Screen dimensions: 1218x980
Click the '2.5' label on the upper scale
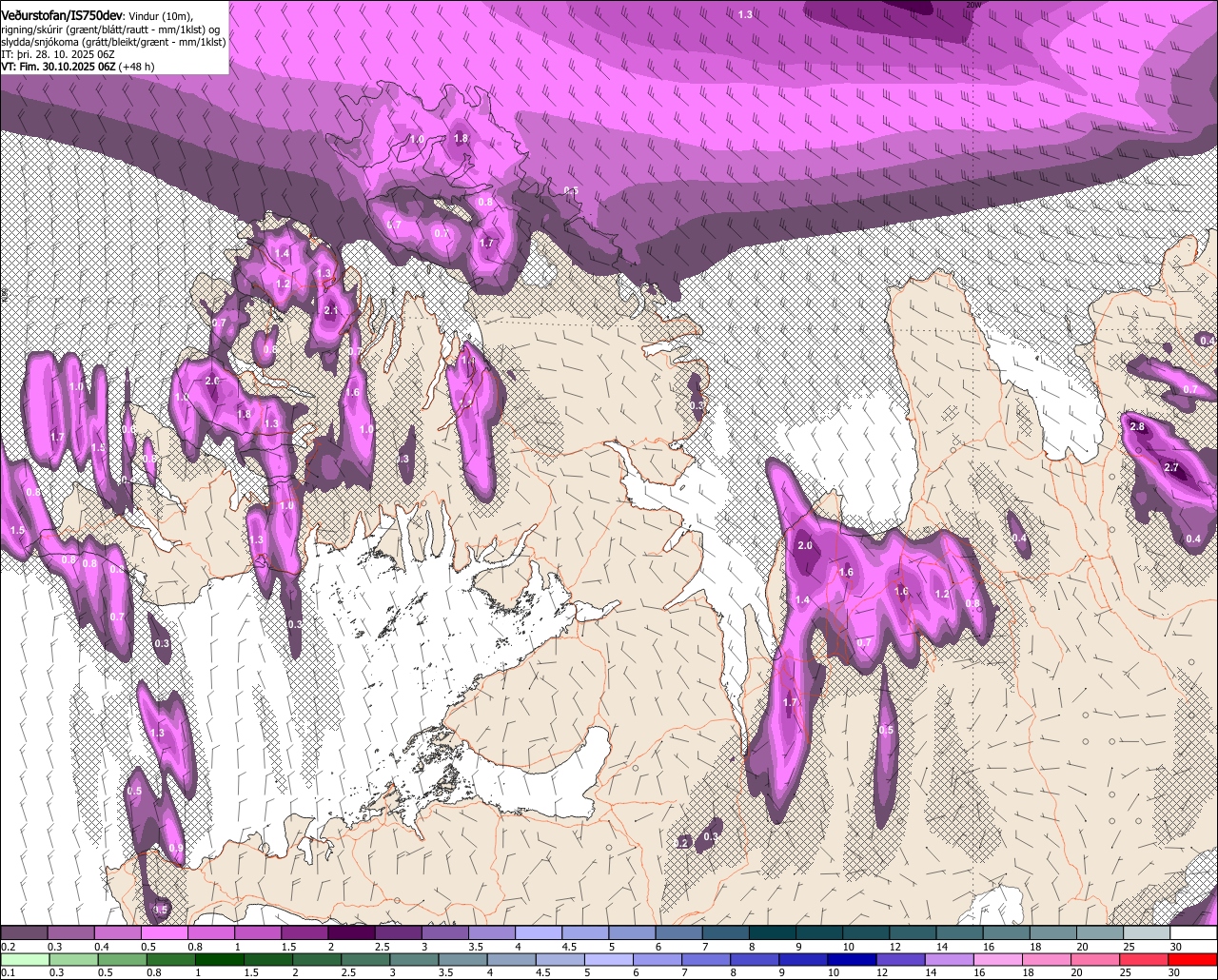coord(383,947)
